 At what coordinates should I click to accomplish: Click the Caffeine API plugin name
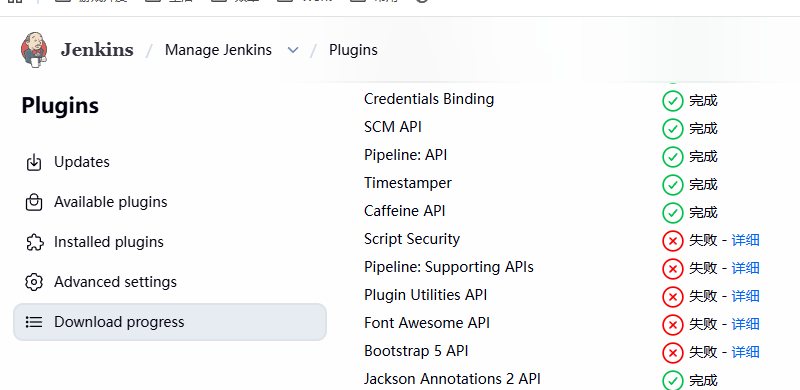pos(405,211)
